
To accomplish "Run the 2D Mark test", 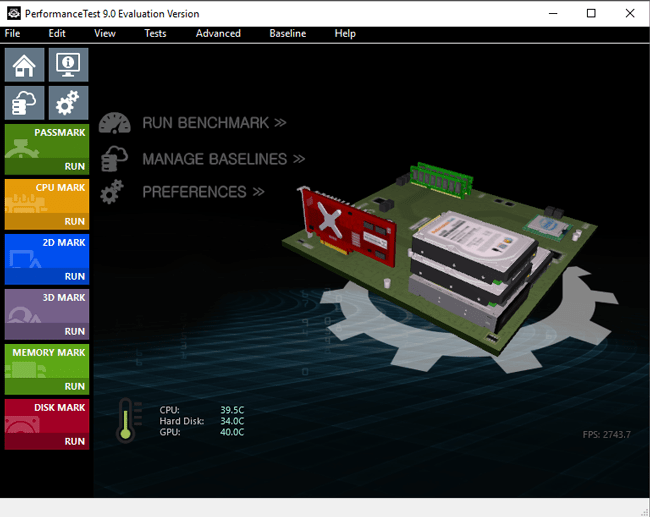I will click(x=75, y=276).
